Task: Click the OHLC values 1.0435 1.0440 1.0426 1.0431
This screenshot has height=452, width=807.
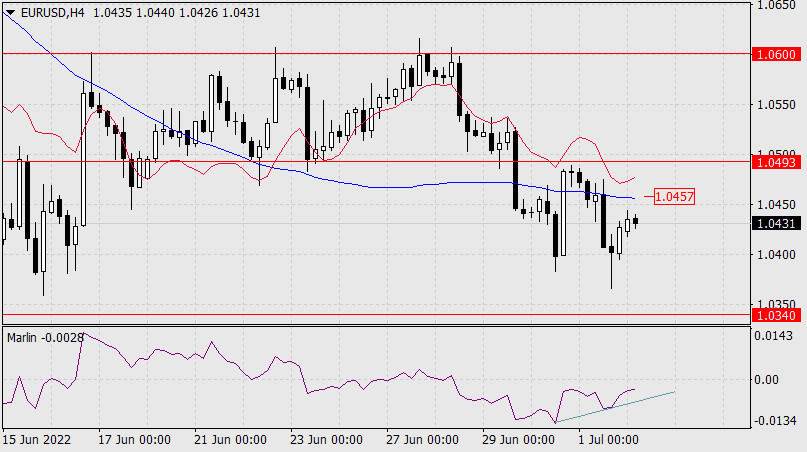Action: coord(177,13)
